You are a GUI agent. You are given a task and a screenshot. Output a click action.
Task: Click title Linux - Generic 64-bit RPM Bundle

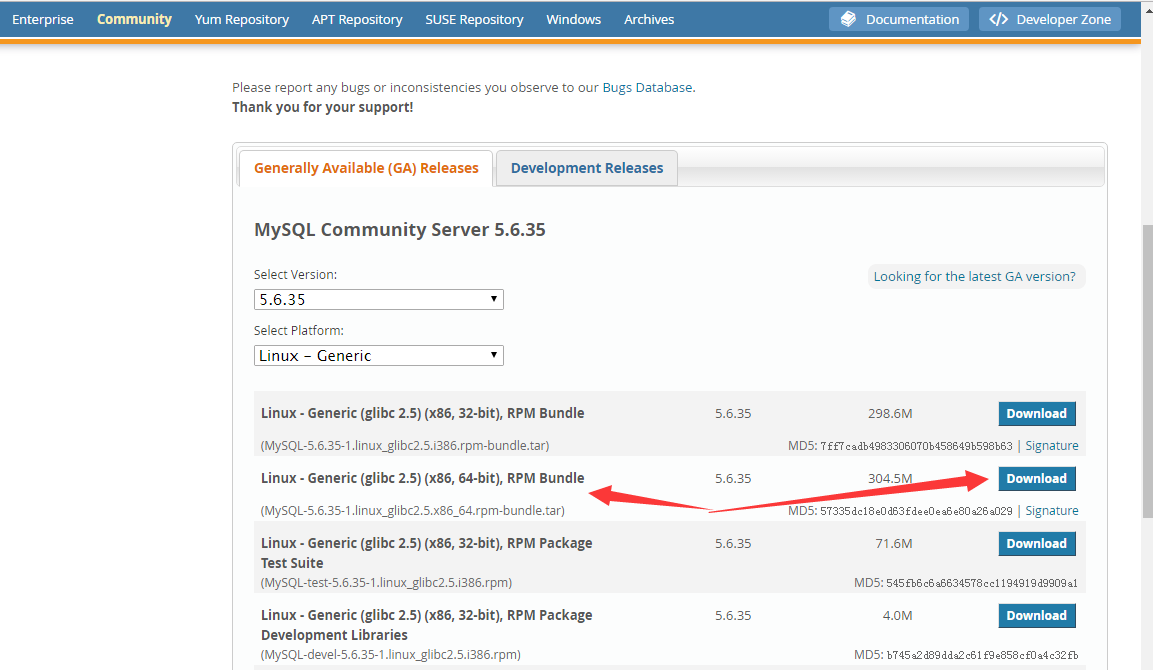click(423, 478)
